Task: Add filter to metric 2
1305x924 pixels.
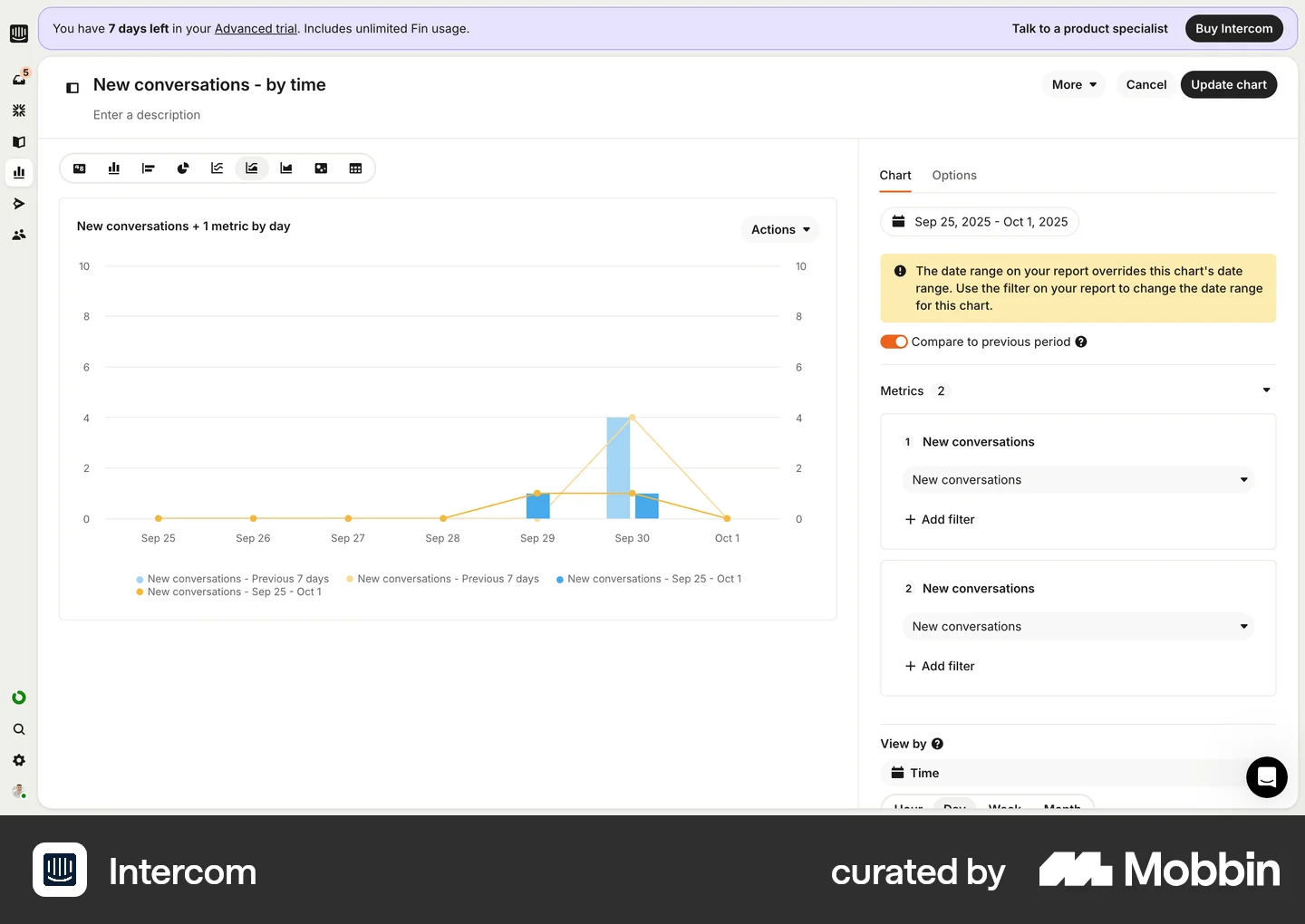Action: (940, 667)
